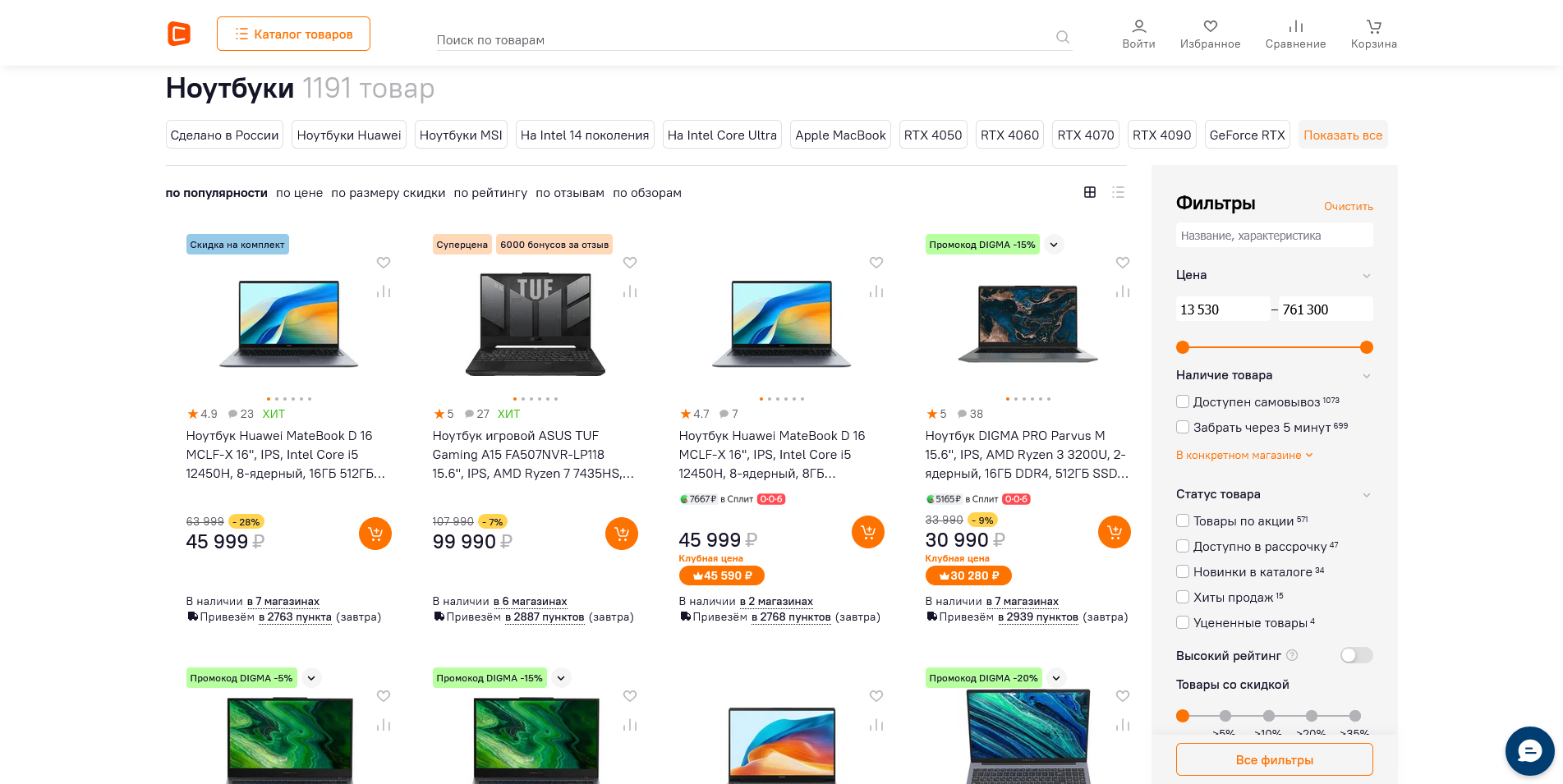The image size is (1563, 784).
Task: Sort products по рейтингу
Action: pos(490,193)
